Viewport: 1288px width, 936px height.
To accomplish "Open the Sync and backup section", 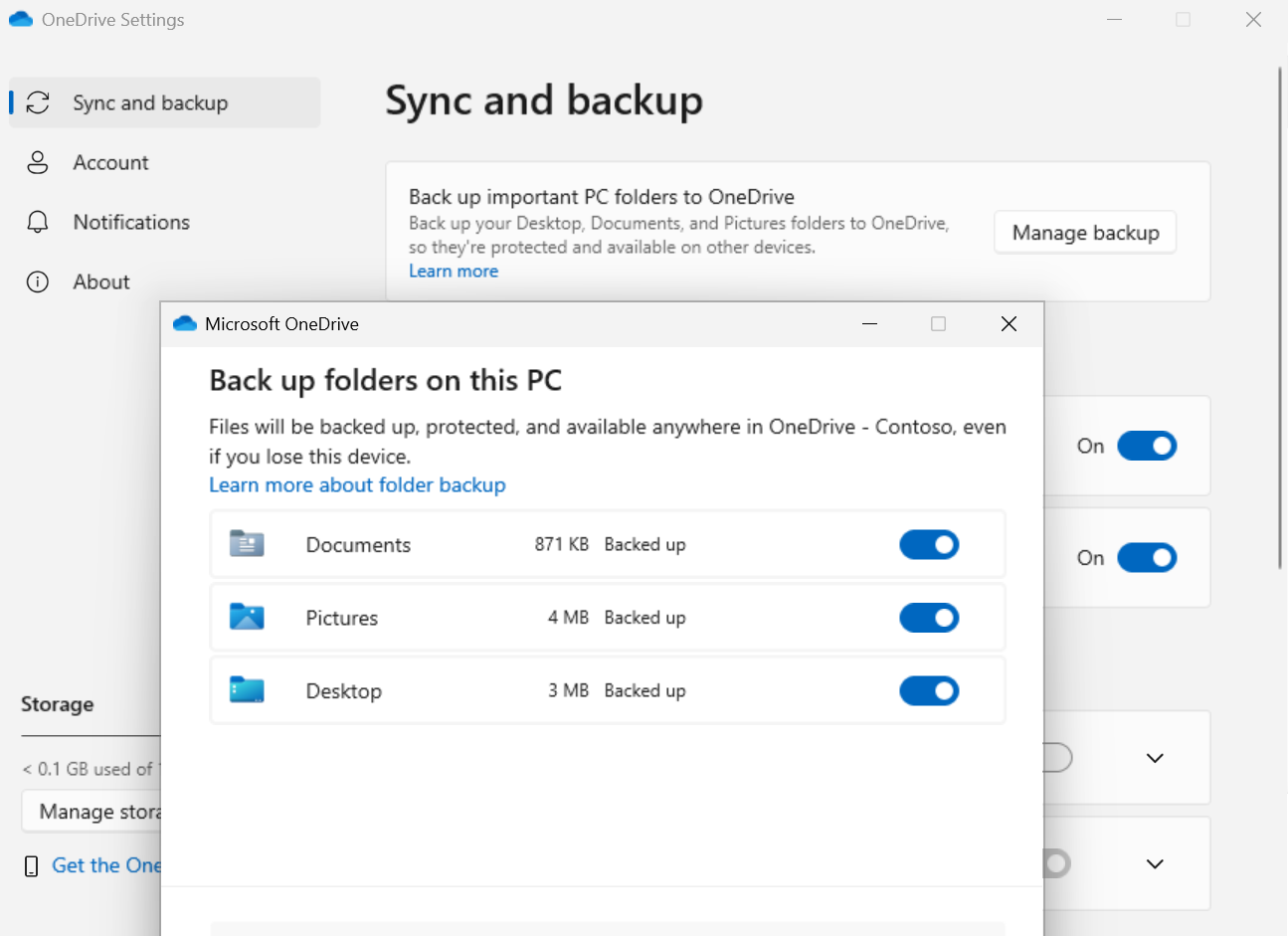I will [x=165, y=102].
